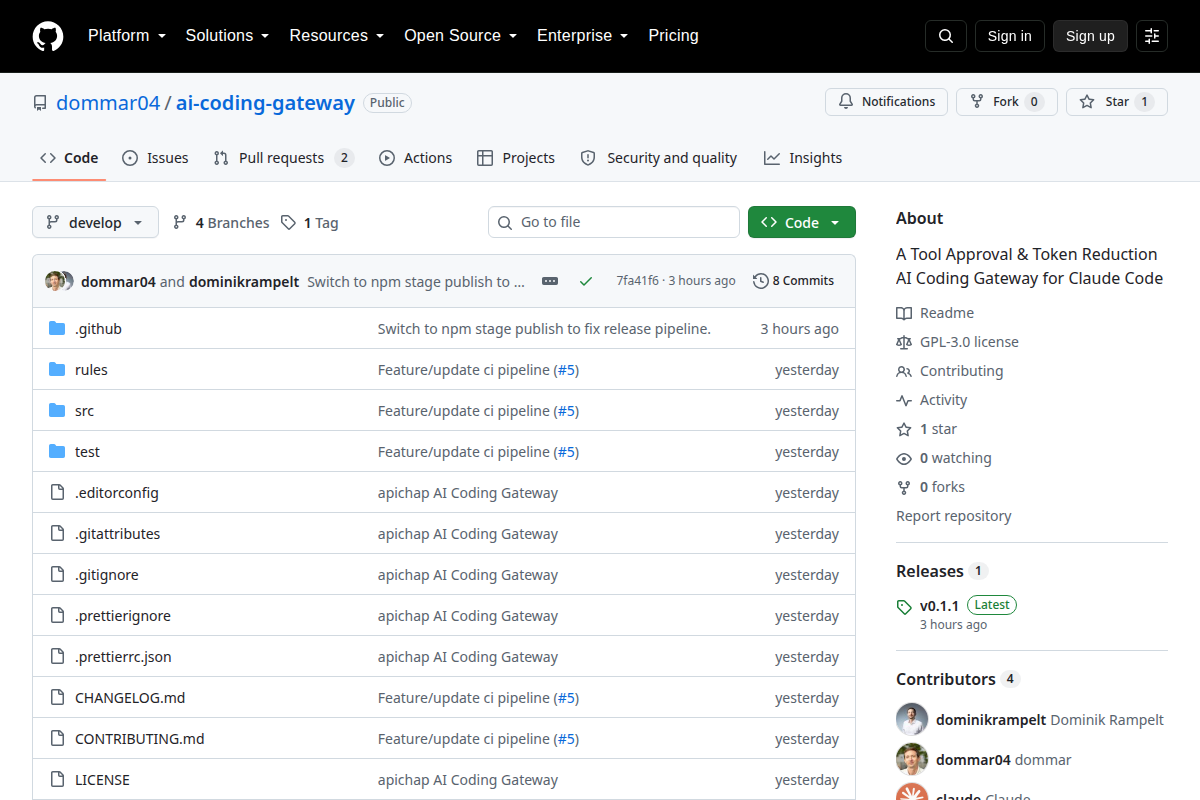Star the repository
Image resolution: width=1200 pixels, height=800 pixels.
(1116, 102)
